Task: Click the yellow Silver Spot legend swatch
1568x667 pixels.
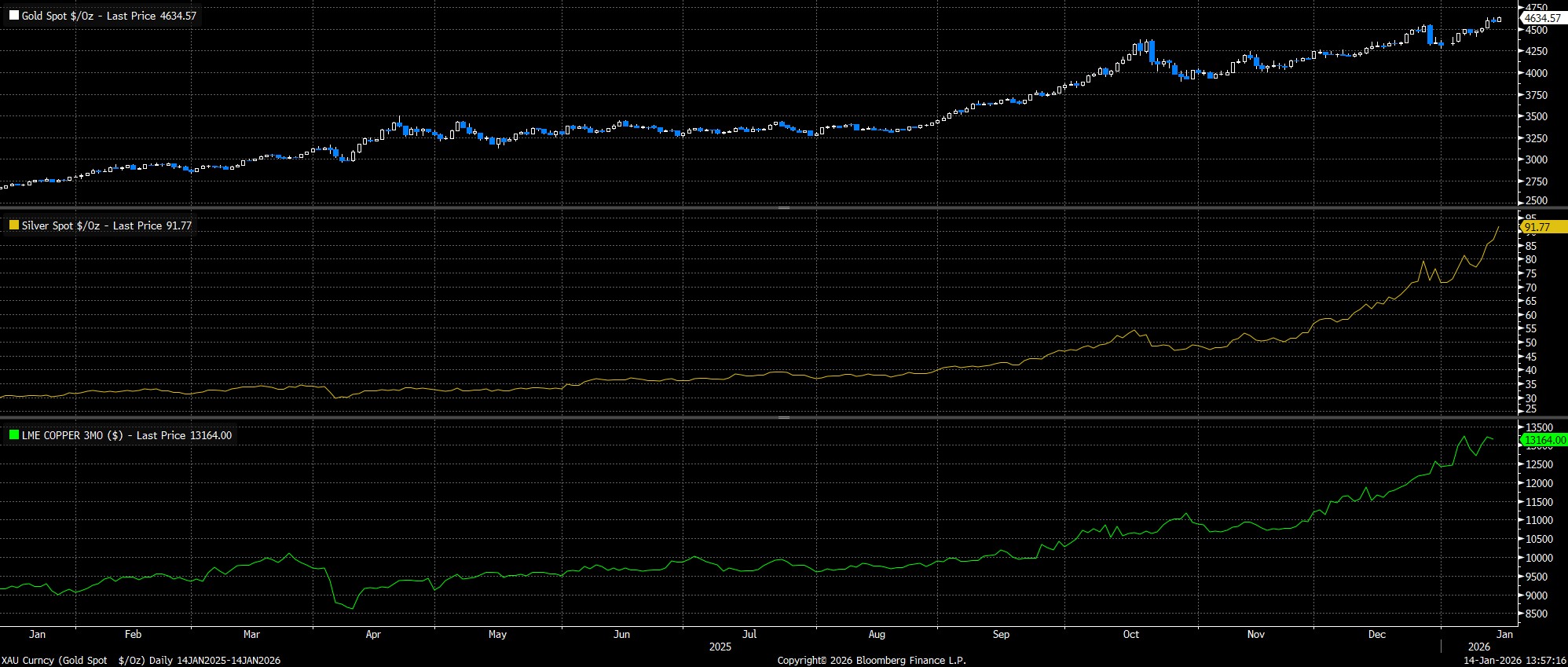Action: [x=13, y=225]
